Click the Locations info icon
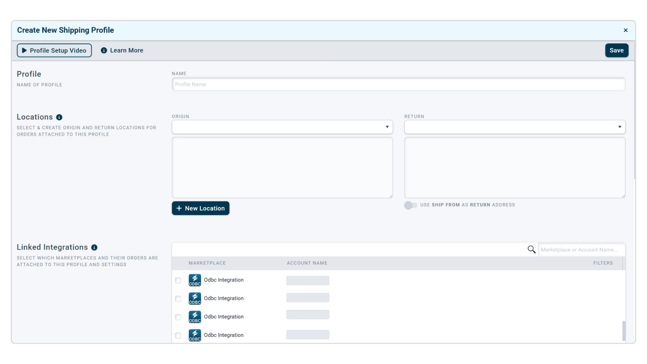This screenshot has height=364, width=647. coord(59,117)
